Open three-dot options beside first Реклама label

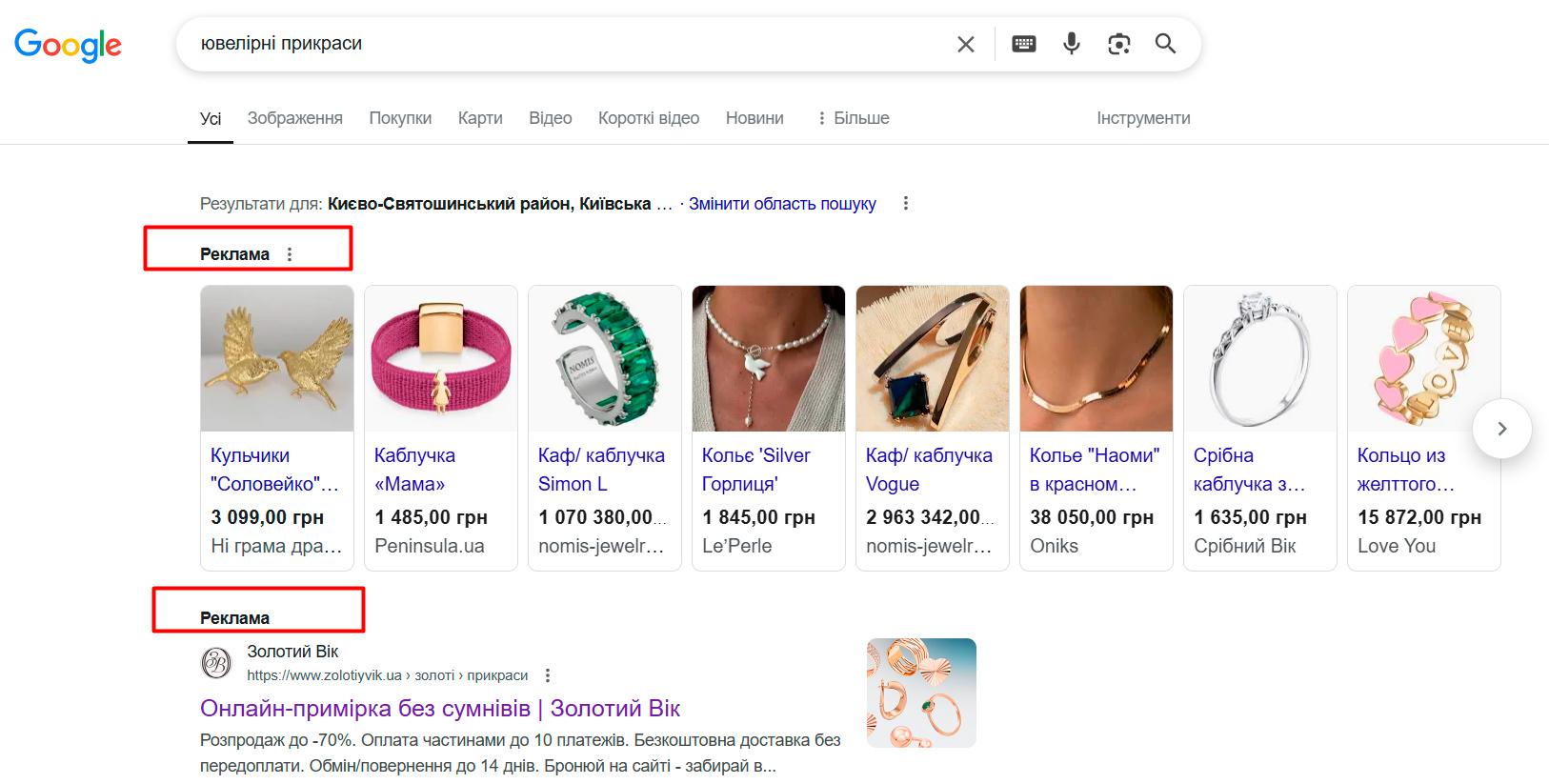click(x=290, y=254)
